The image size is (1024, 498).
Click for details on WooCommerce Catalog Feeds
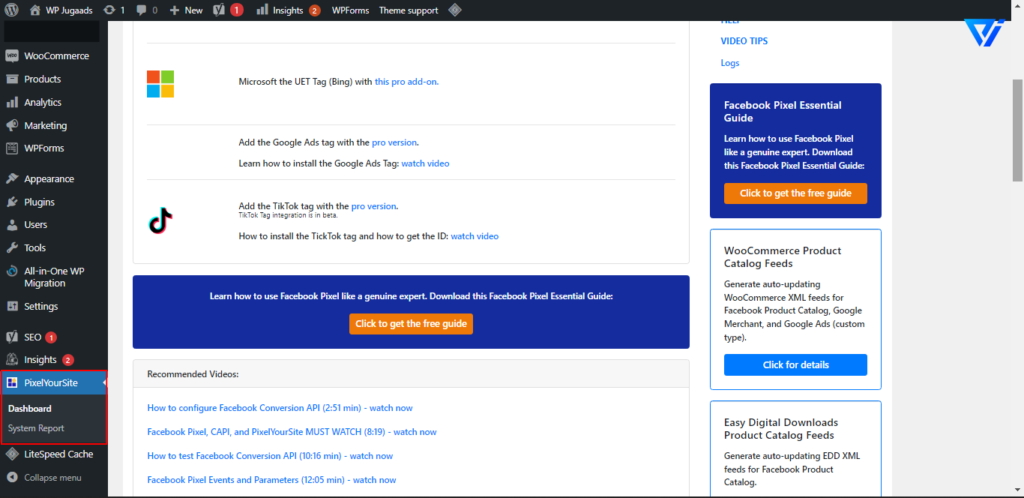(x=795, y=365)
